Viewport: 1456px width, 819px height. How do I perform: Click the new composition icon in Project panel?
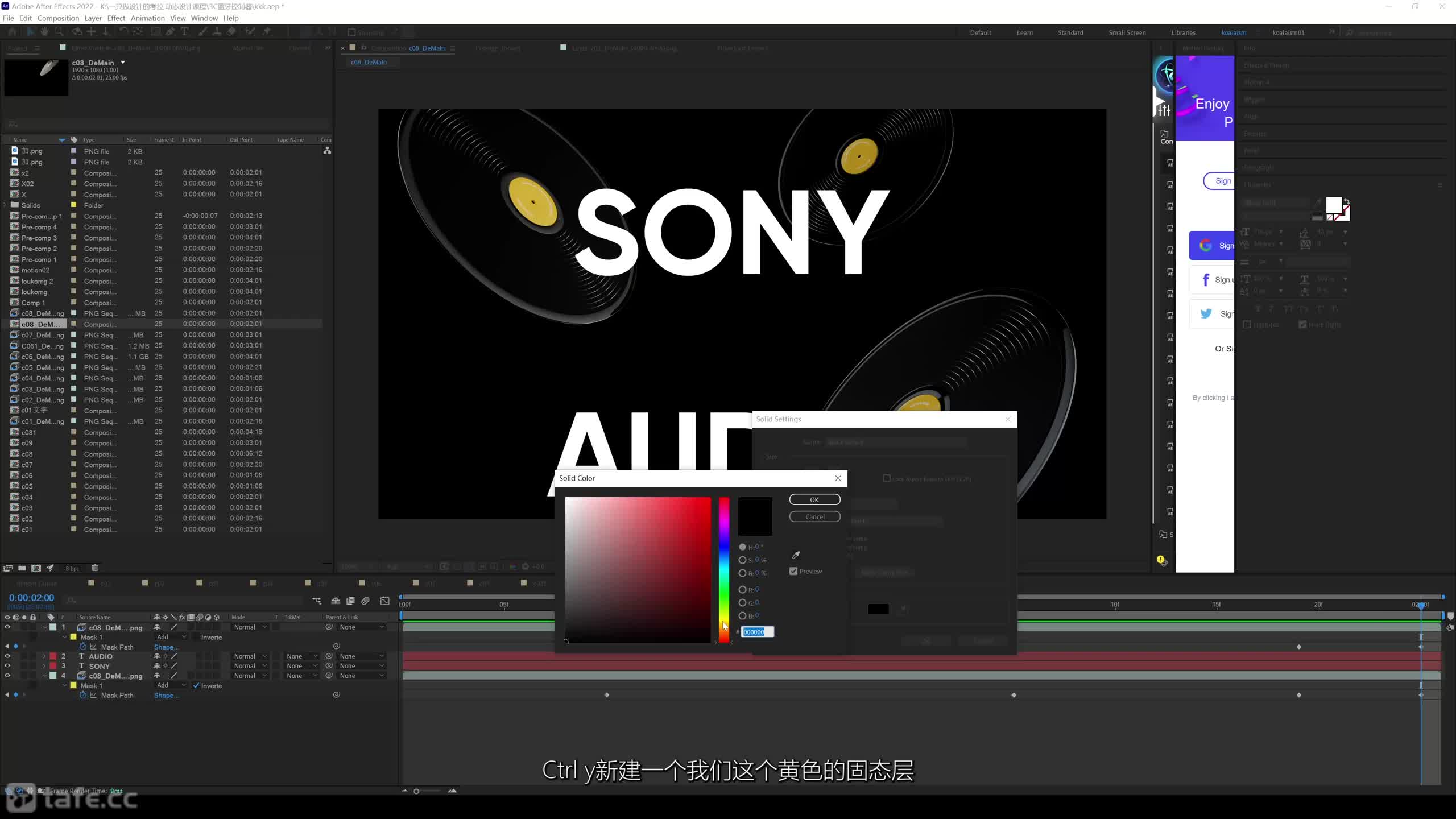click(x=36, y=568)
